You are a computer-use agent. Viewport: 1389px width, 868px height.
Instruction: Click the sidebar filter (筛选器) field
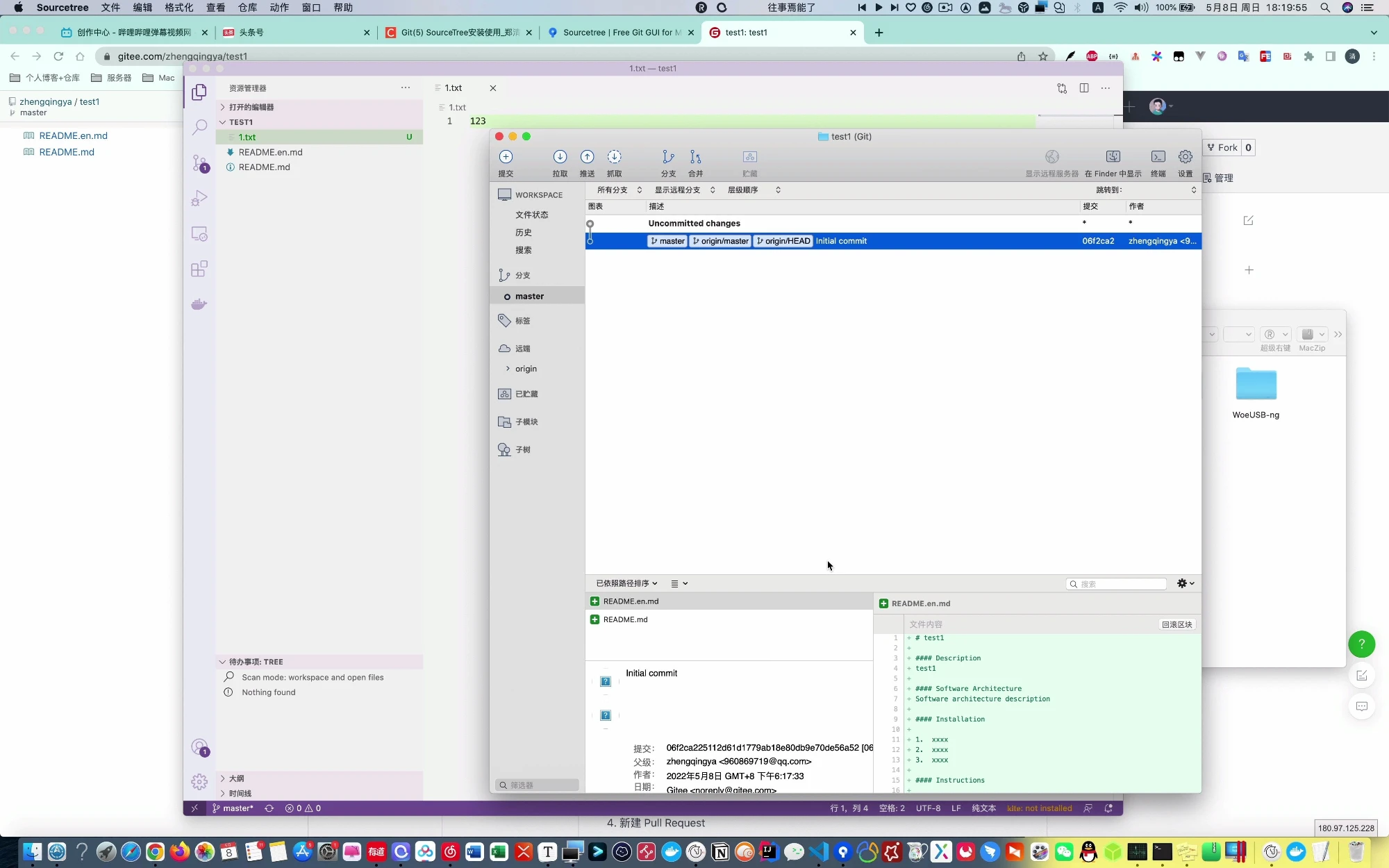pos(537,785)
